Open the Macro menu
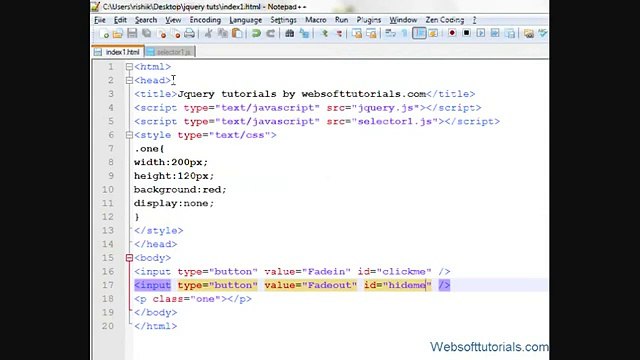The width and height of the screenshot is (640, 360). [x=316, y=20]
